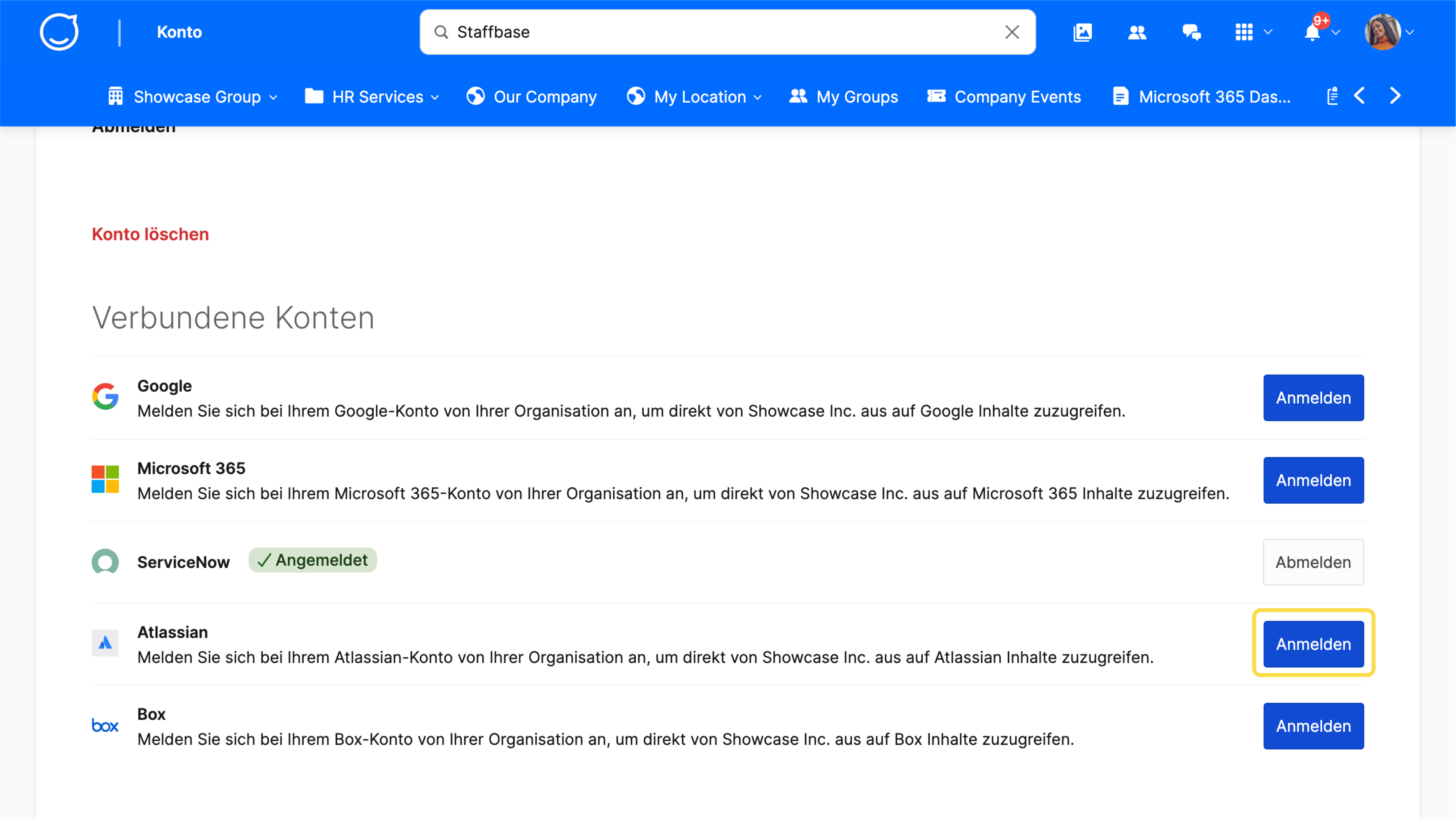Expand the apps grid chevron

point(1268,32)
